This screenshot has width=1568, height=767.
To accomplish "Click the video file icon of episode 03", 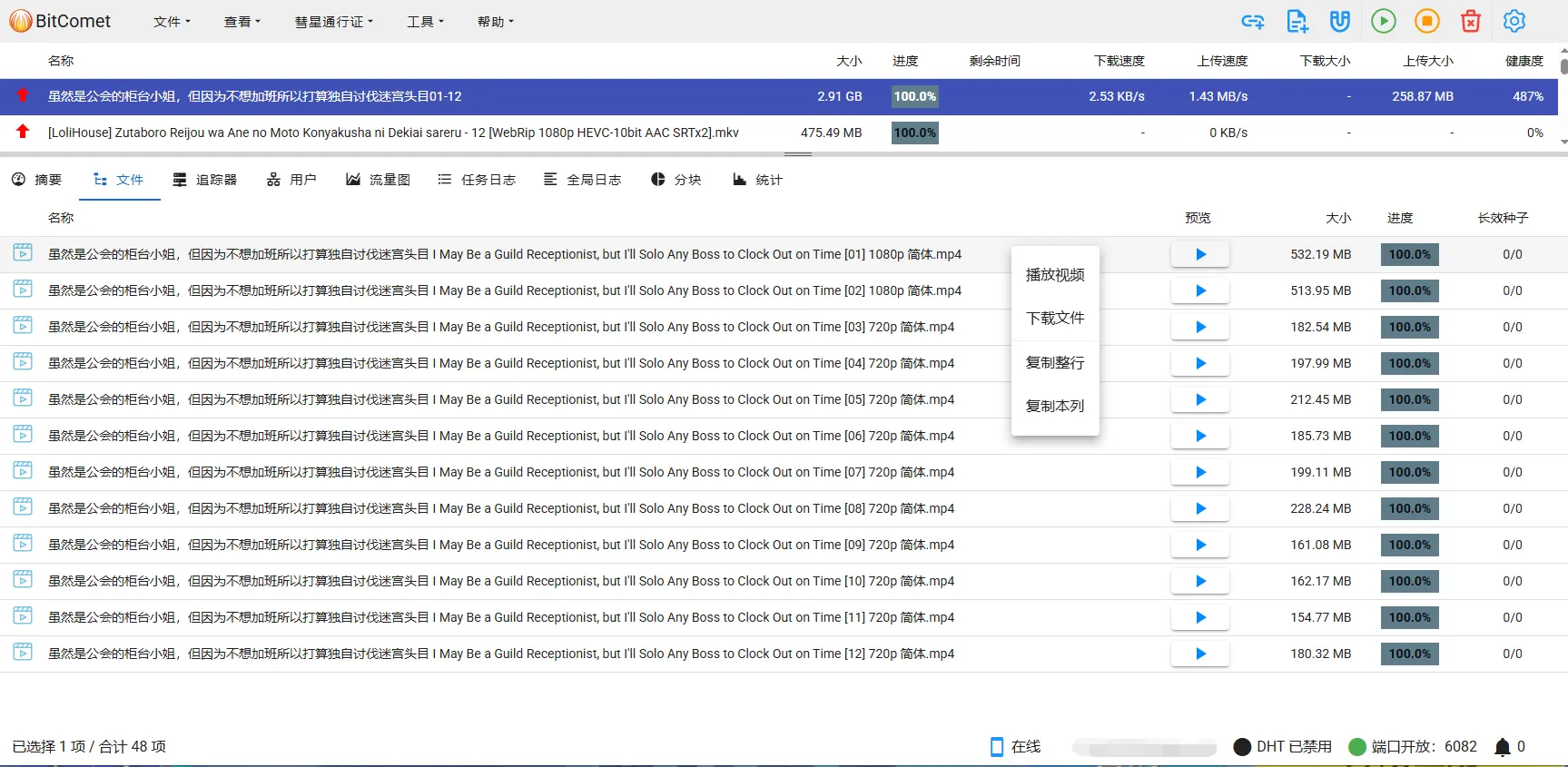I will point(23,326).
